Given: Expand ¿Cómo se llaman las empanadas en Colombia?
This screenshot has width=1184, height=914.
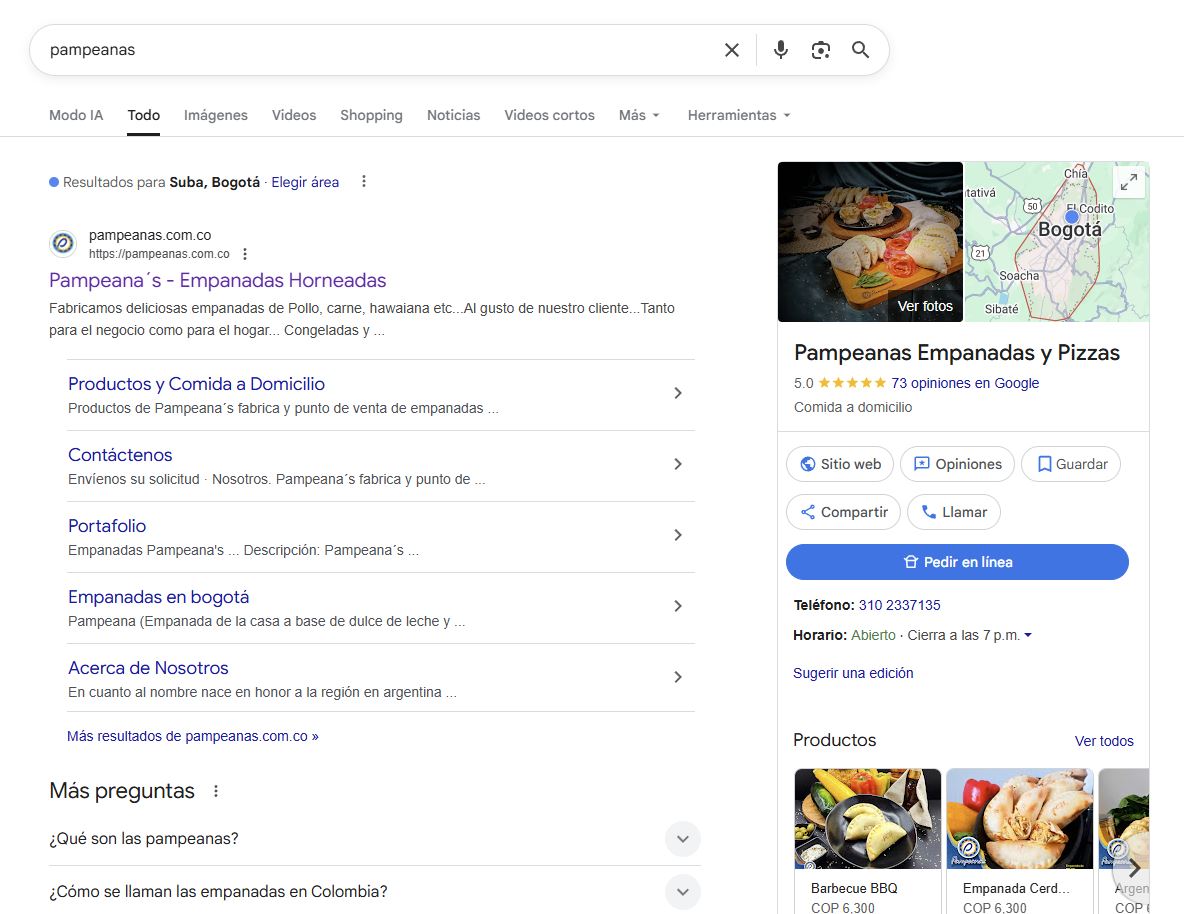Looking at the screenshot, I should pyautogui.click(x=683, y=891).
